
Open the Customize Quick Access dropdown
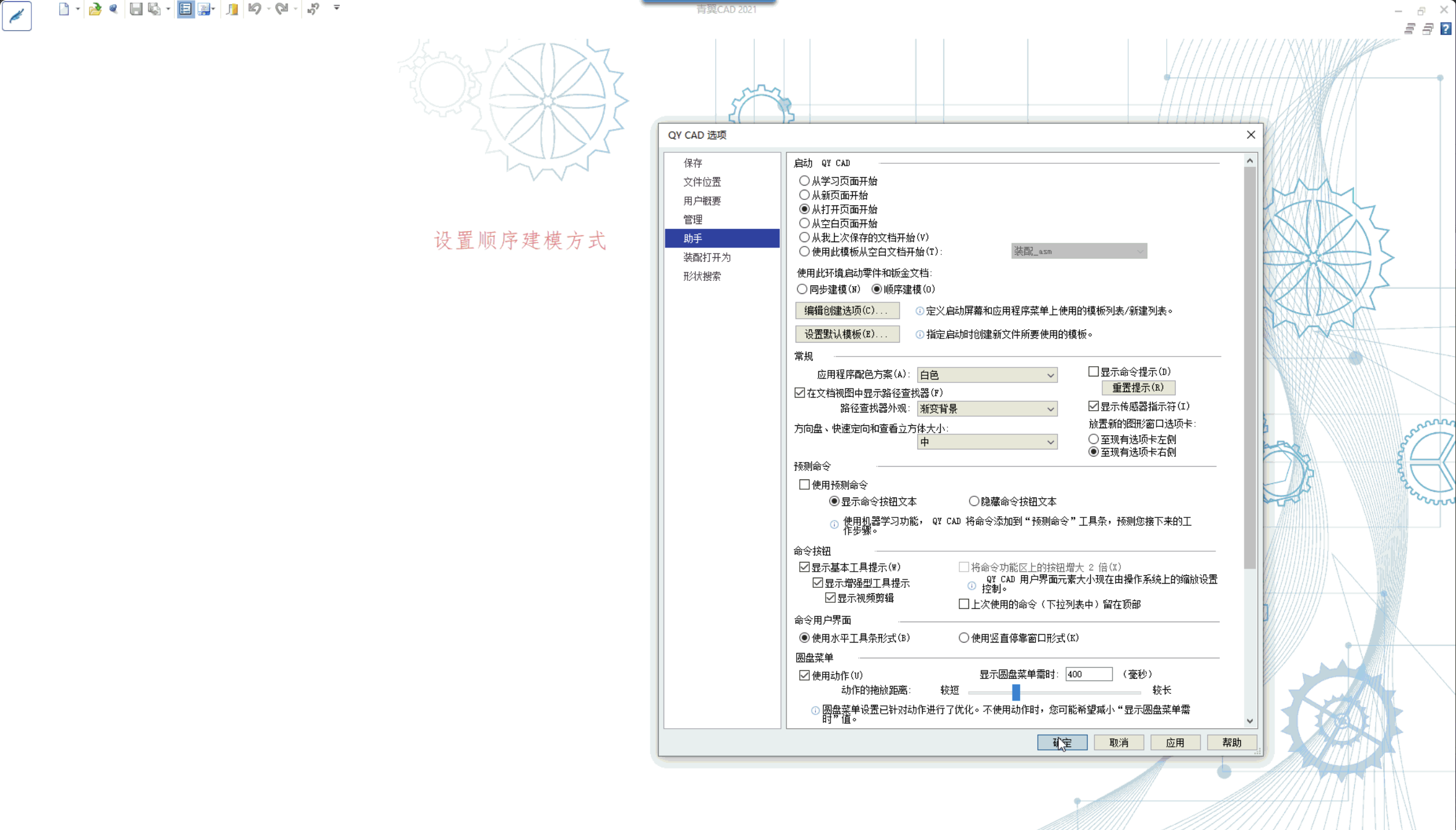[337, 8]
